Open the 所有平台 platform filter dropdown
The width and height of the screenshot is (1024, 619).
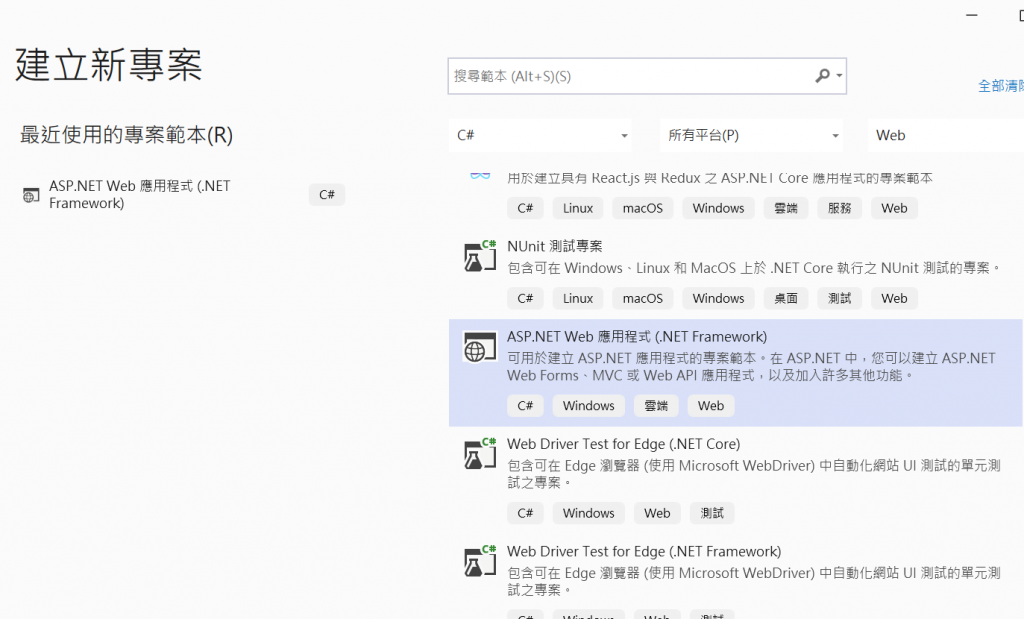(752, 135)
